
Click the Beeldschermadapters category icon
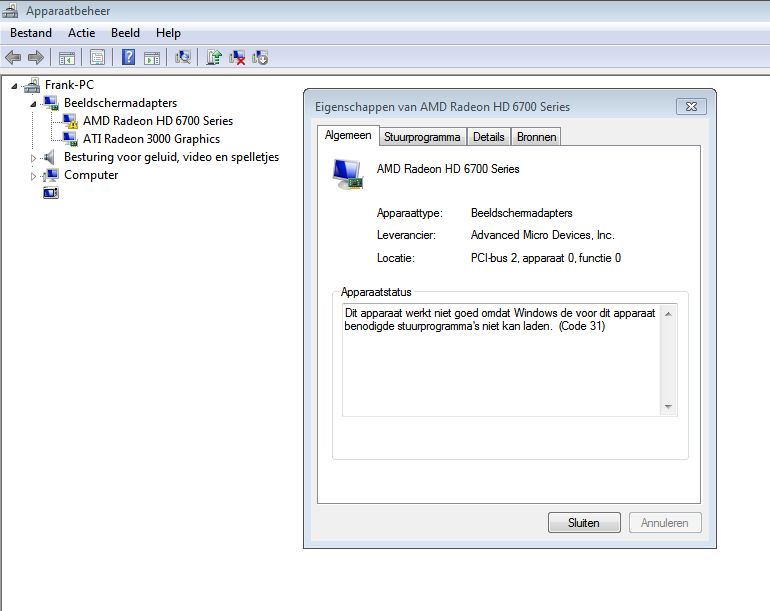(51, 103)
